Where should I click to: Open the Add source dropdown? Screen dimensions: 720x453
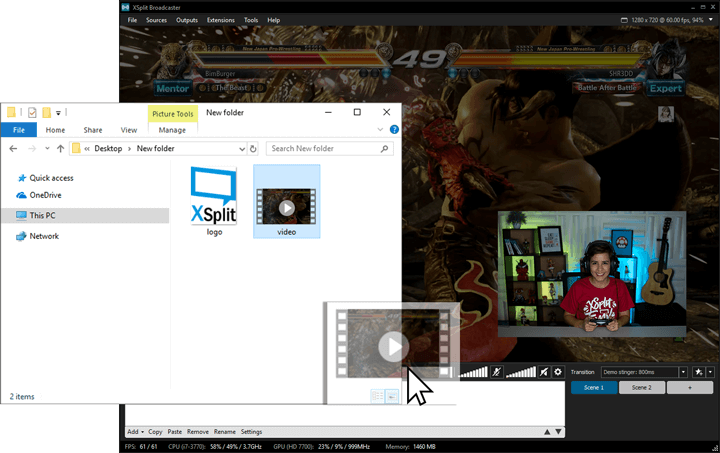135,431
